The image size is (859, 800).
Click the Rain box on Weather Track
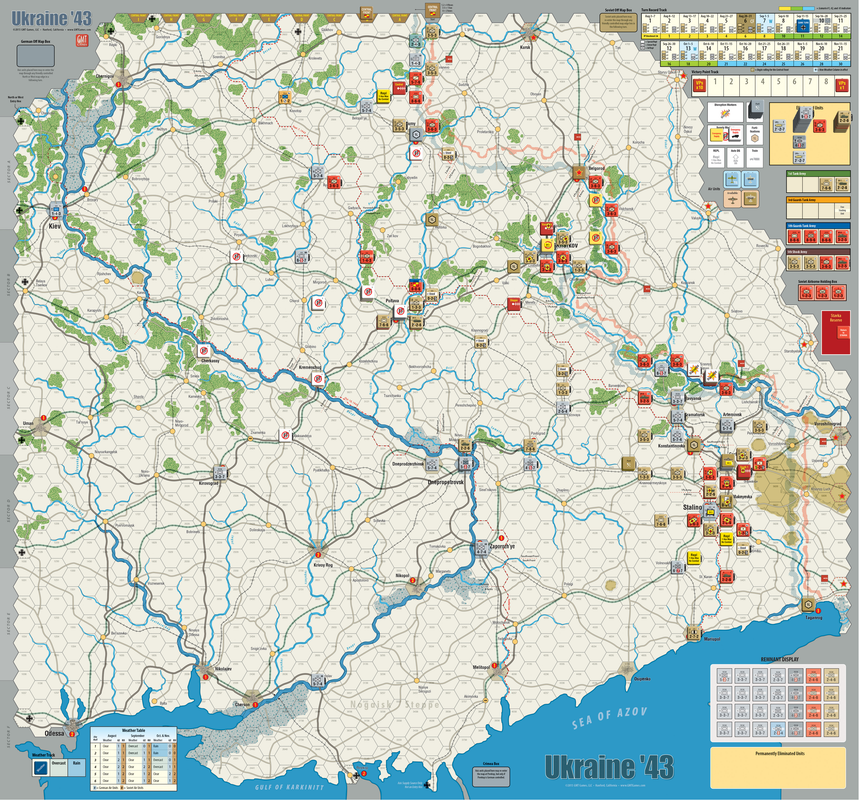coord(77,768)
